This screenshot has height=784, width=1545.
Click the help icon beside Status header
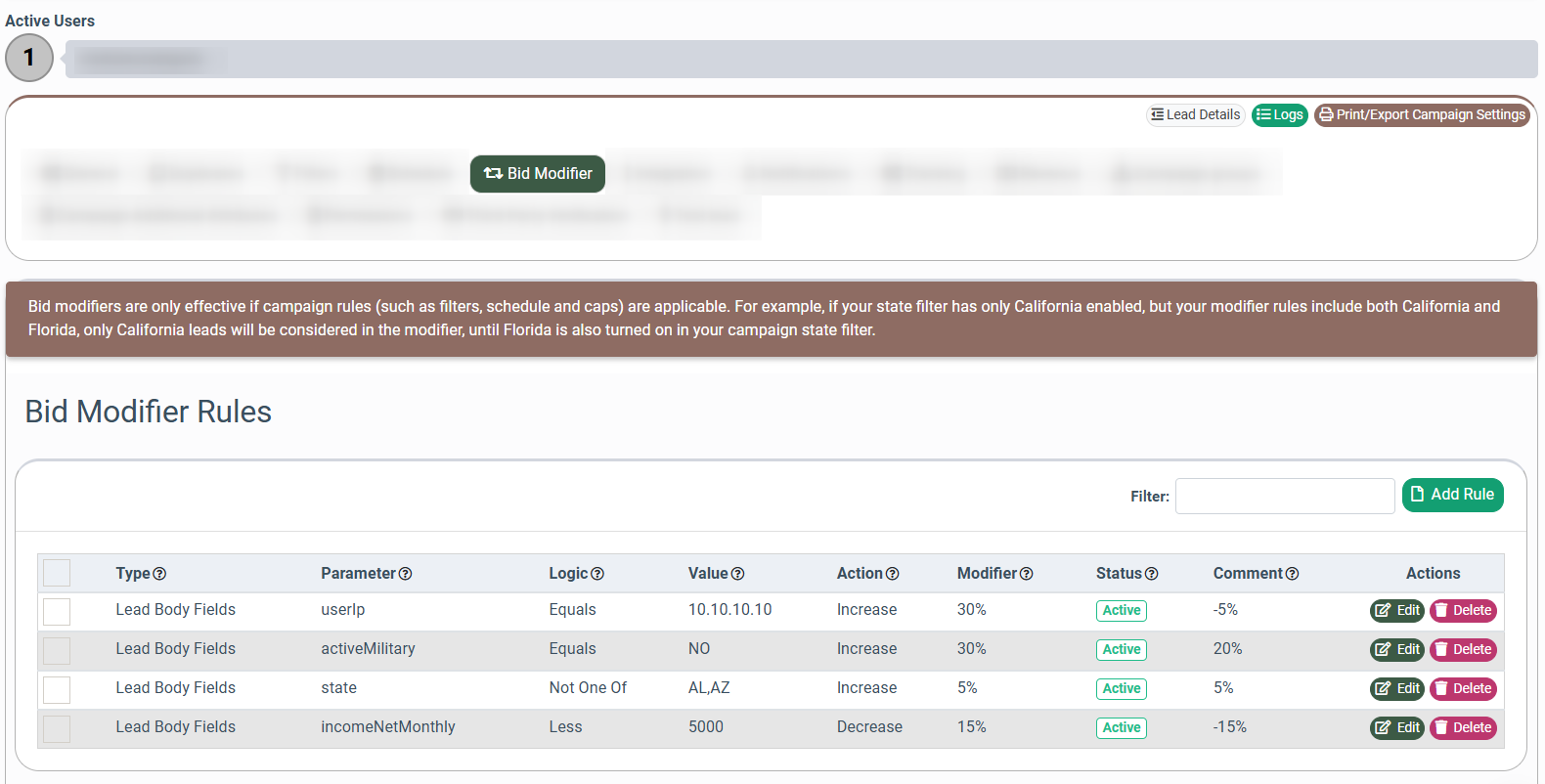click(1151, 574)
